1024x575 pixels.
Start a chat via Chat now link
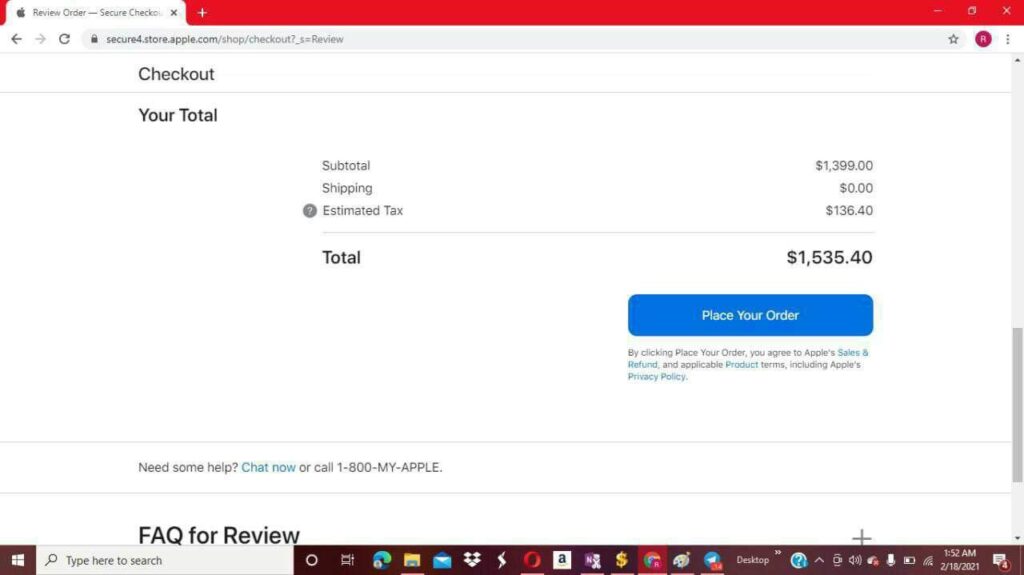(x=268, y=467)
